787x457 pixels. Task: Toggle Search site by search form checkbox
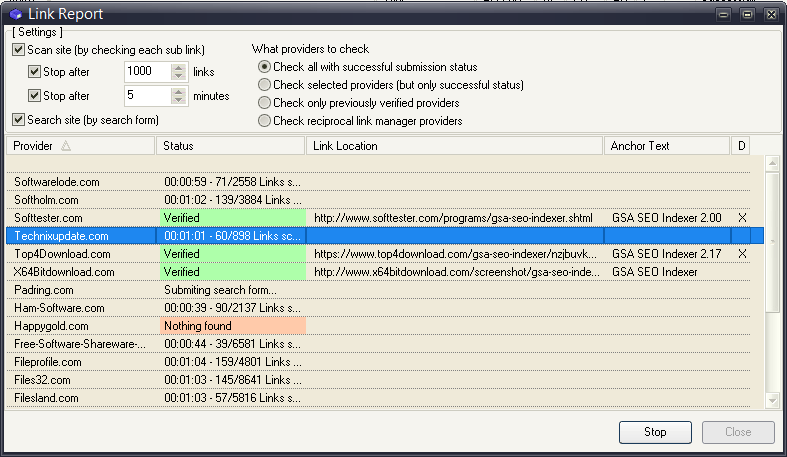click(19, 119)
